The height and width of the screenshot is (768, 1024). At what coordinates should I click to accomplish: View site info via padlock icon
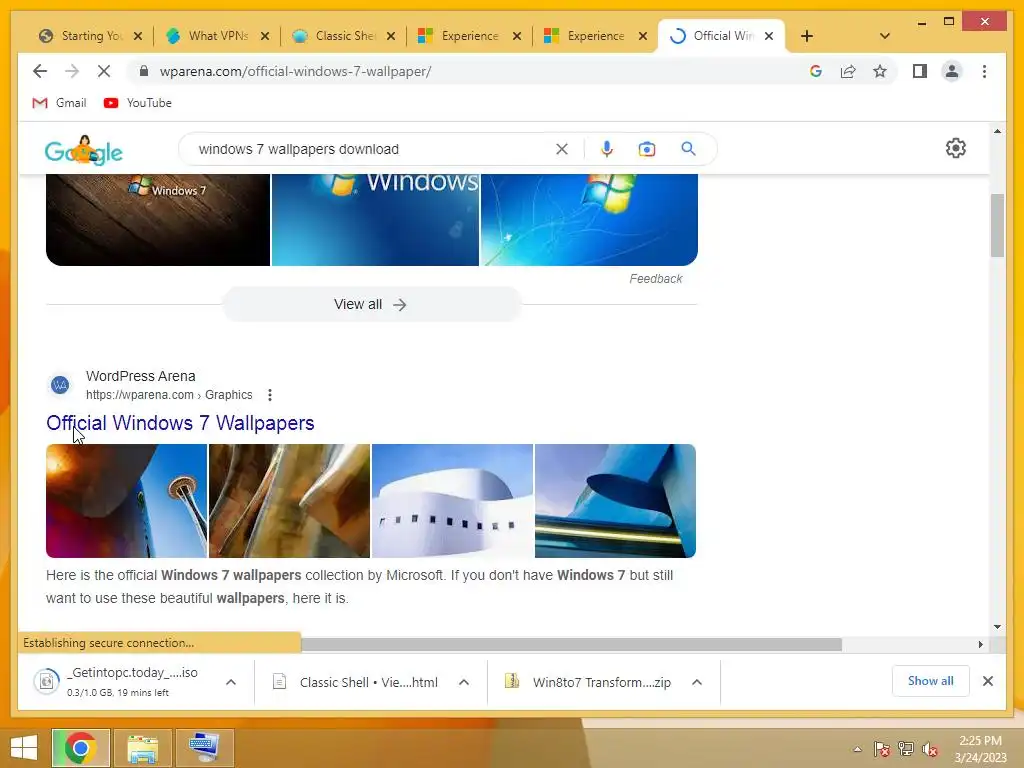pos(144,71)
